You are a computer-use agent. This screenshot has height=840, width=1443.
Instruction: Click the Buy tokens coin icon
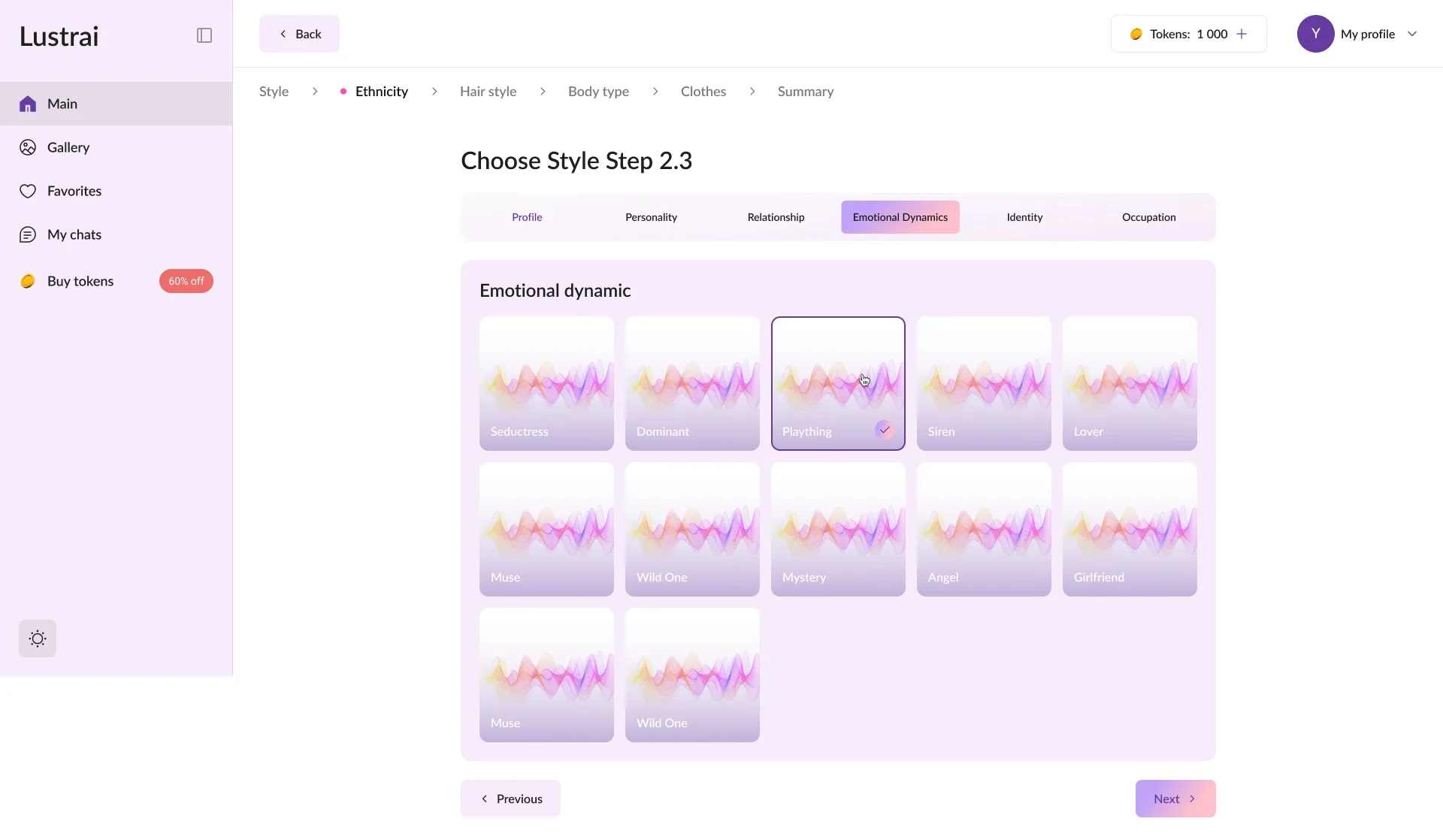[28, 281]
